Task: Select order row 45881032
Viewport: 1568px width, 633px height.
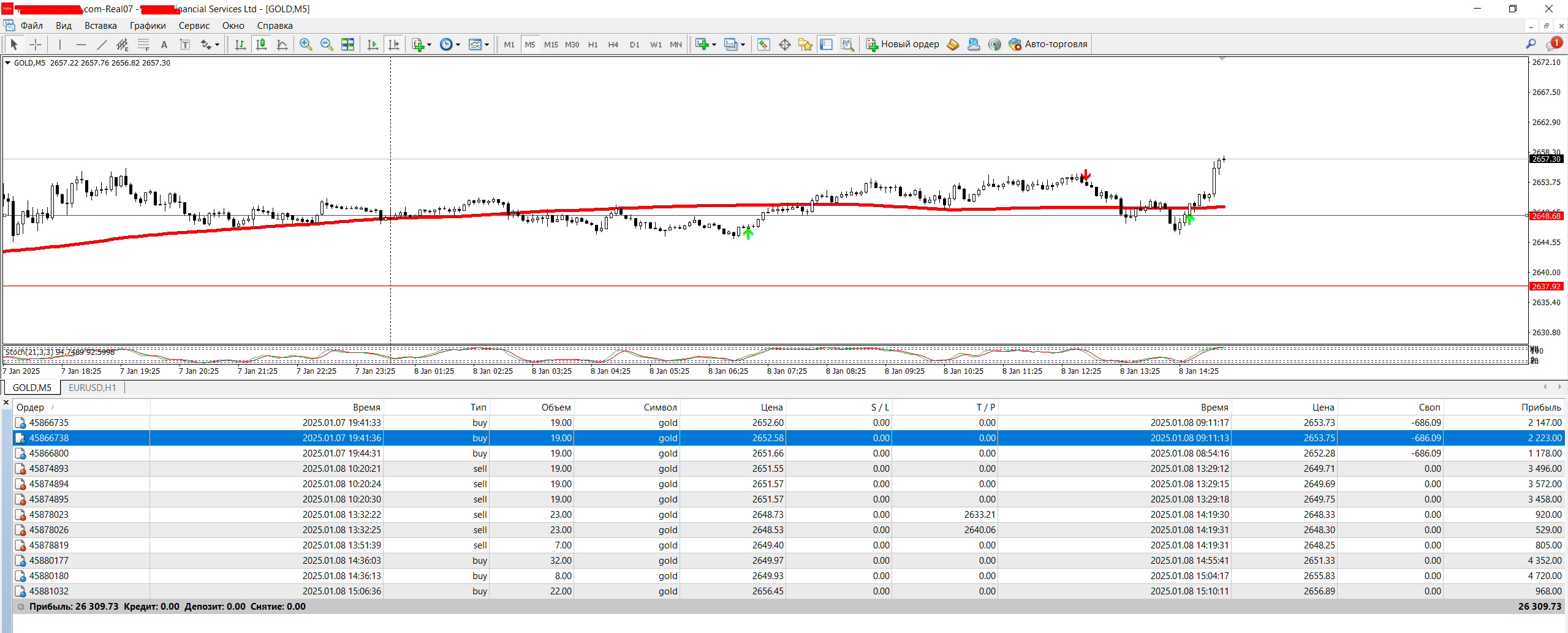Action: tap(789, 591)
